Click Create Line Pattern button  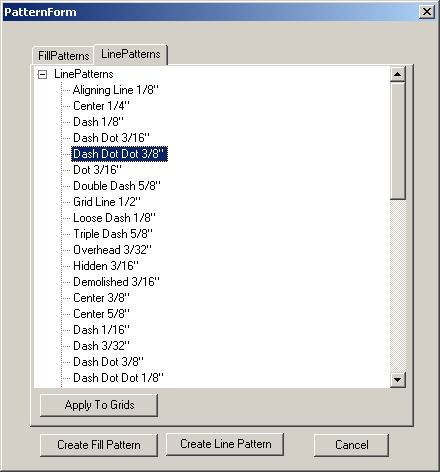(225, 444)
